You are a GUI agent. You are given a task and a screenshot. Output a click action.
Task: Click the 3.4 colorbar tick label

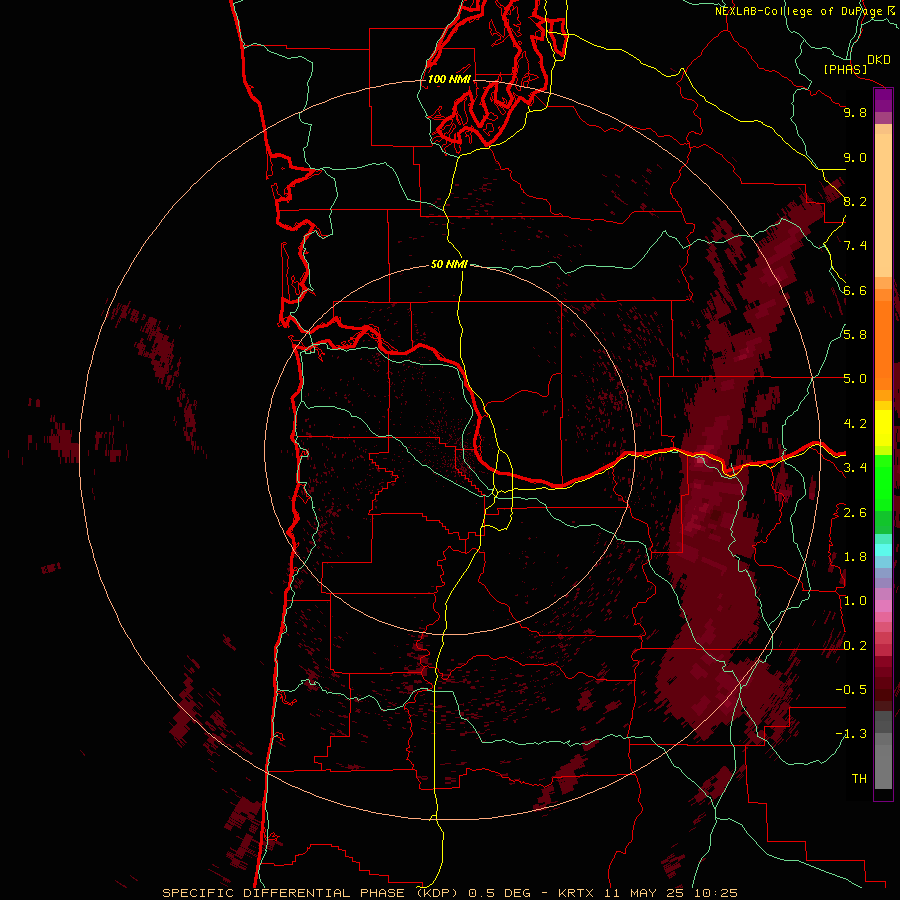click(855, 468)
